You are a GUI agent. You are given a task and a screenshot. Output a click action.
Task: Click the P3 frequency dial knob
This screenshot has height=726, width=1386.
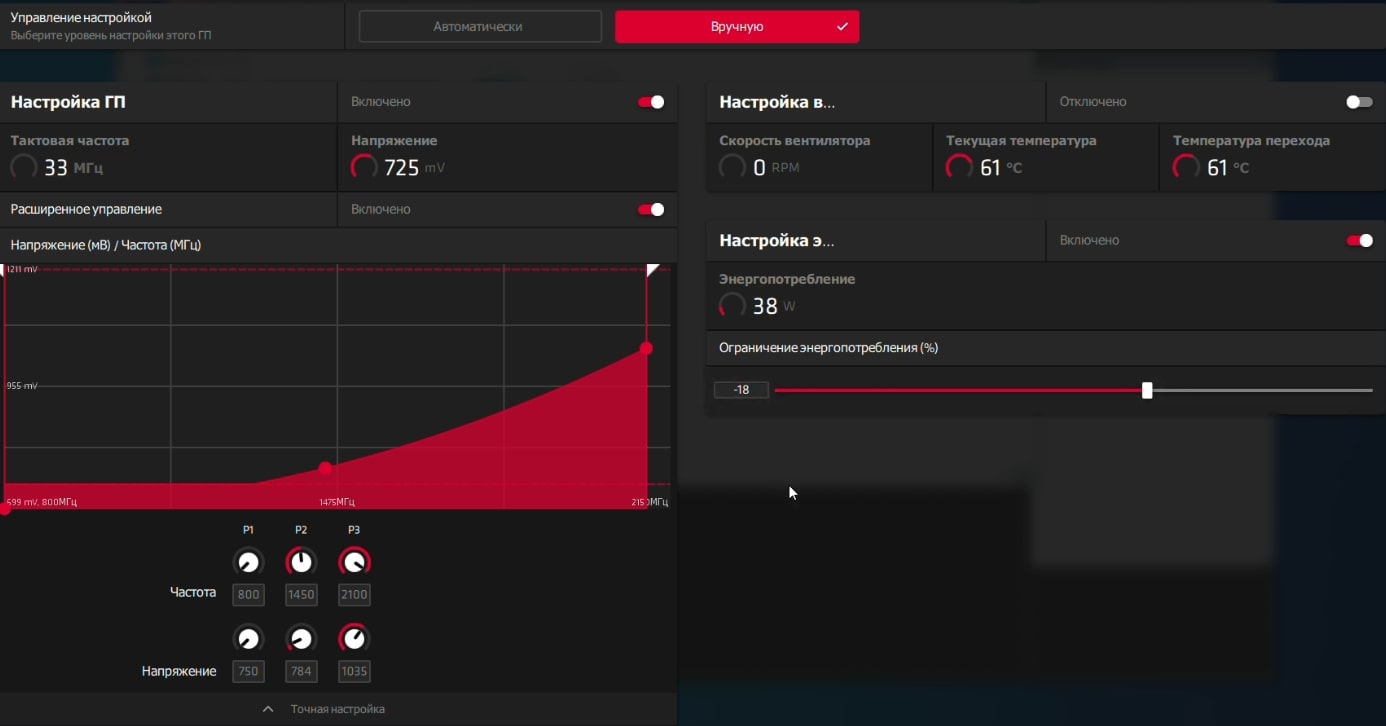(354, 562)
